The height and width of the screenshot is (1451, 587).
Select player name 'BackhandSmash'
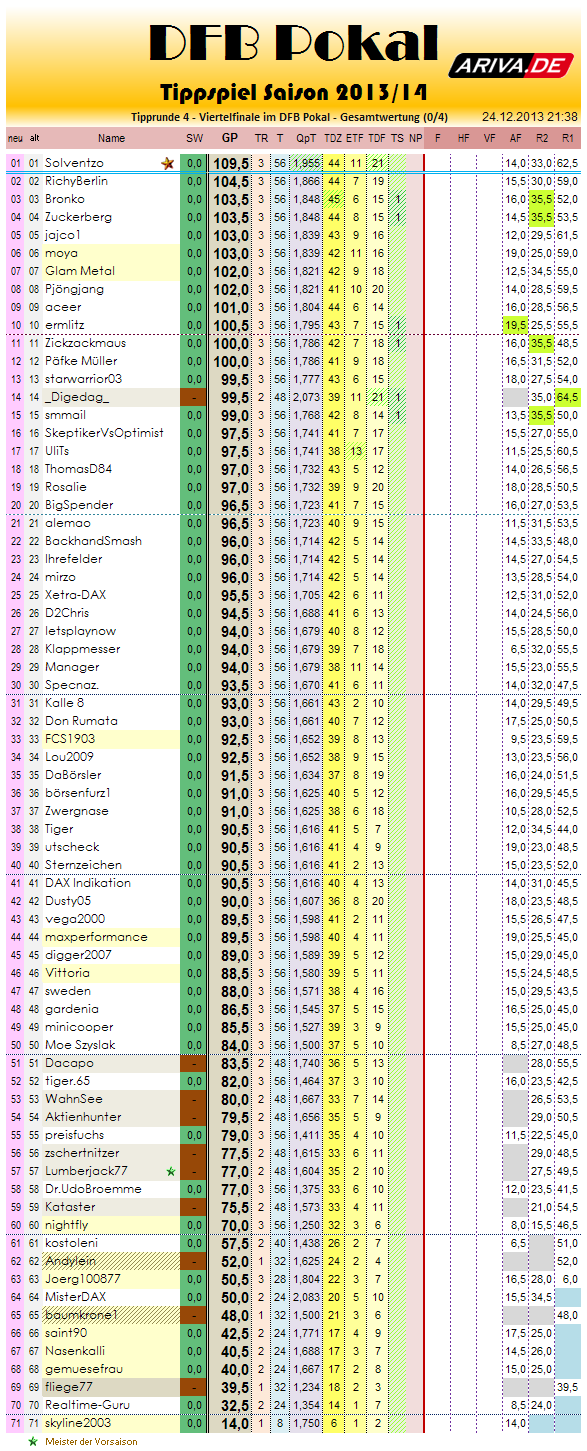(93, 541)
